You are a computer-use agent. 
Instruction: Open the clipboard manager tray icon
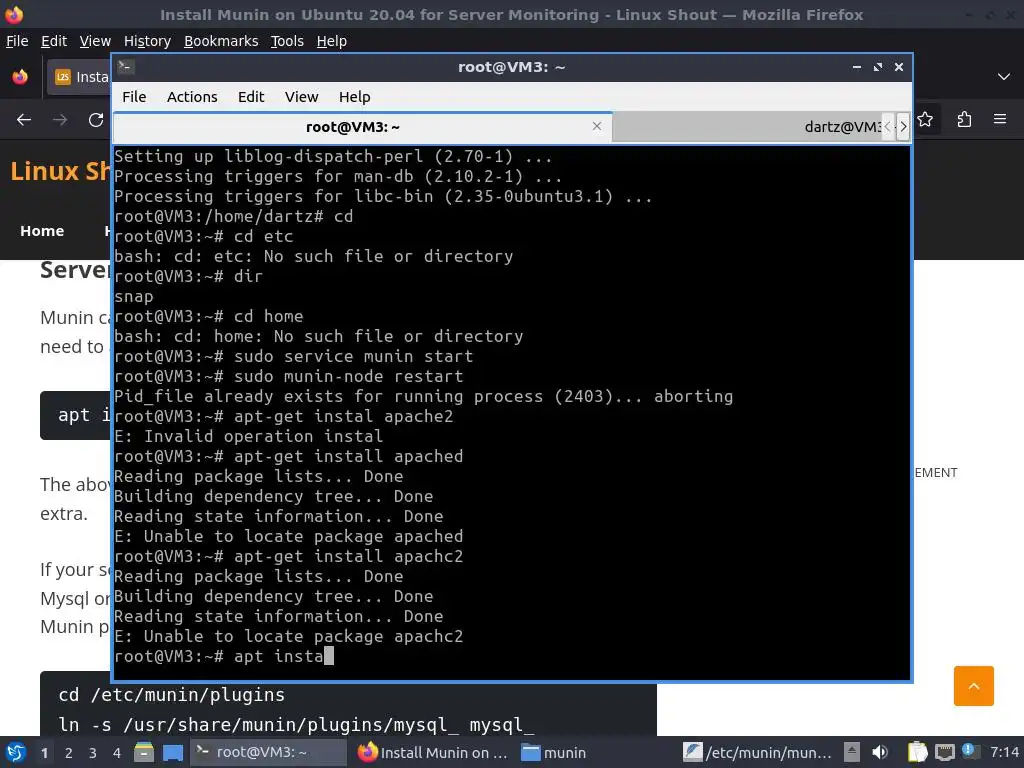tap(917, 752)
